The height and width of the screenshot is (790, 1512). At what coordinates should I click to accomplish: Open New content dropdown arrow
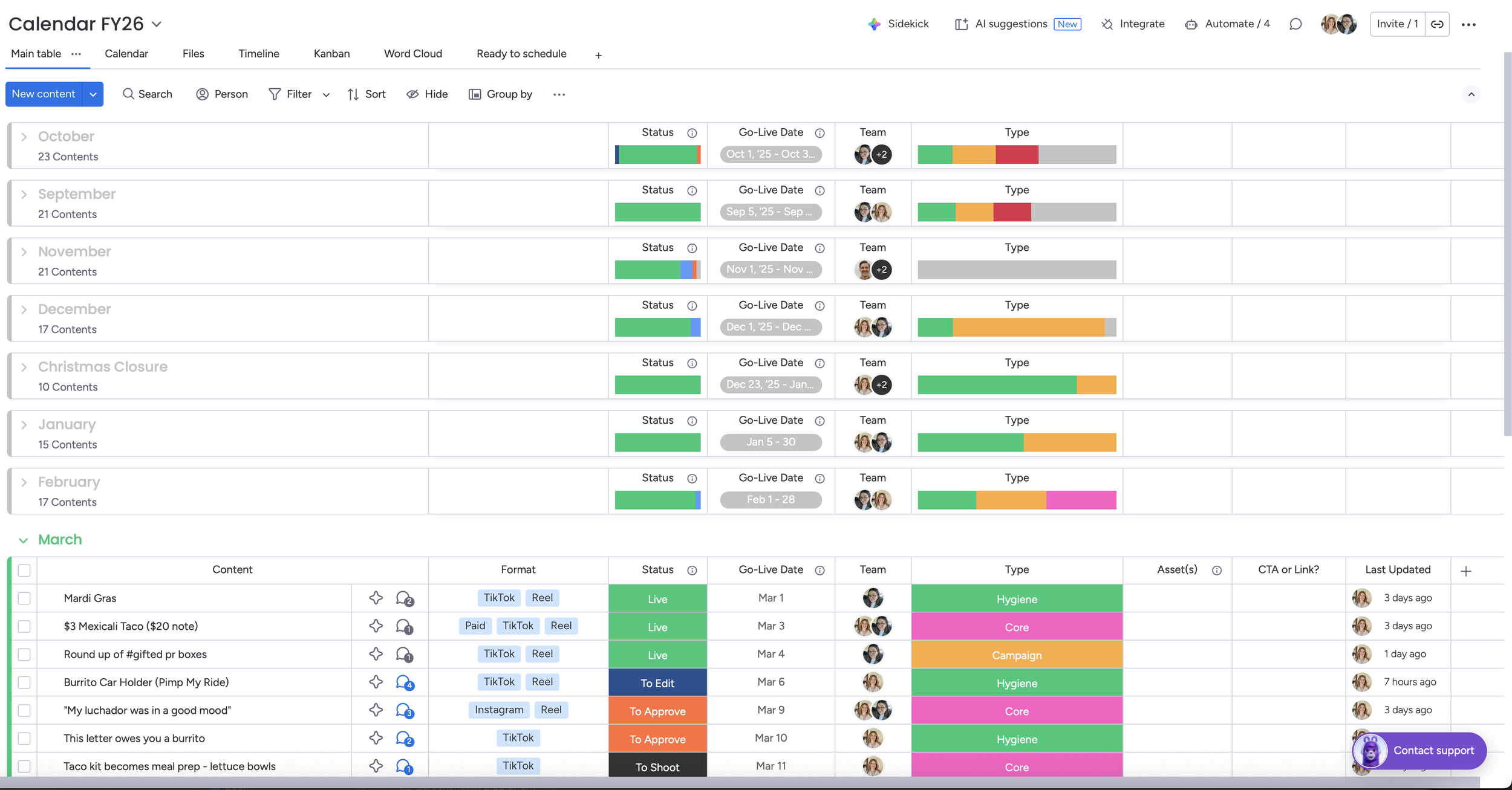93,94
